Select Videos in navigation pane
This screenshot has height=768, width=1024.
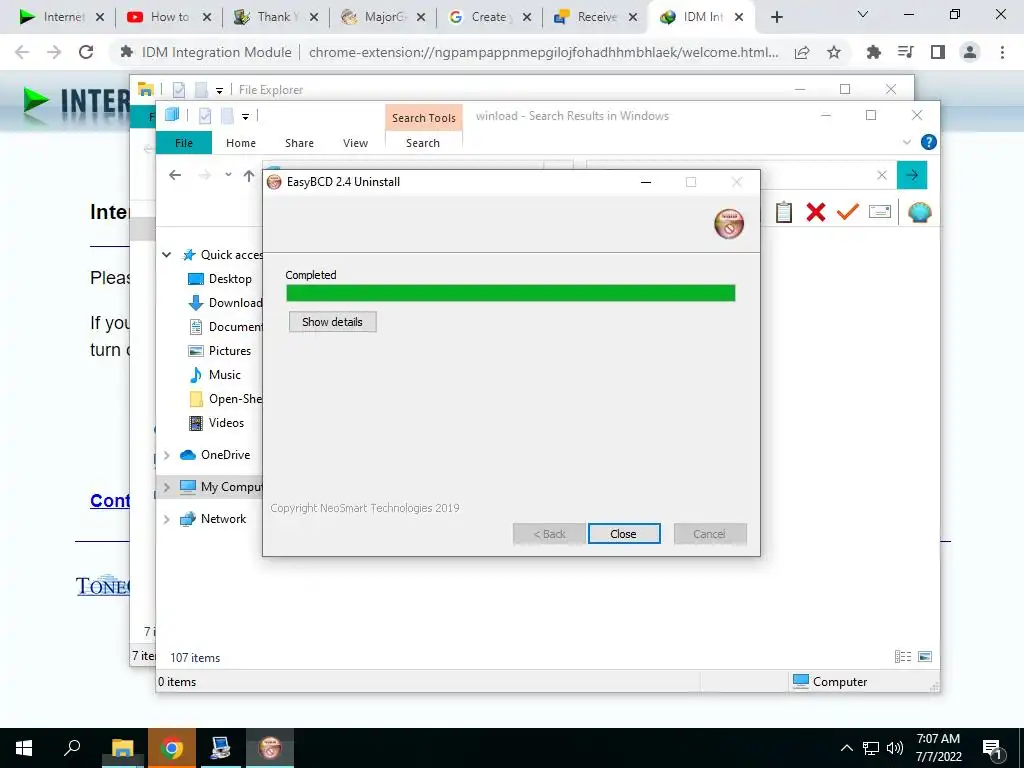click(216, 423)
